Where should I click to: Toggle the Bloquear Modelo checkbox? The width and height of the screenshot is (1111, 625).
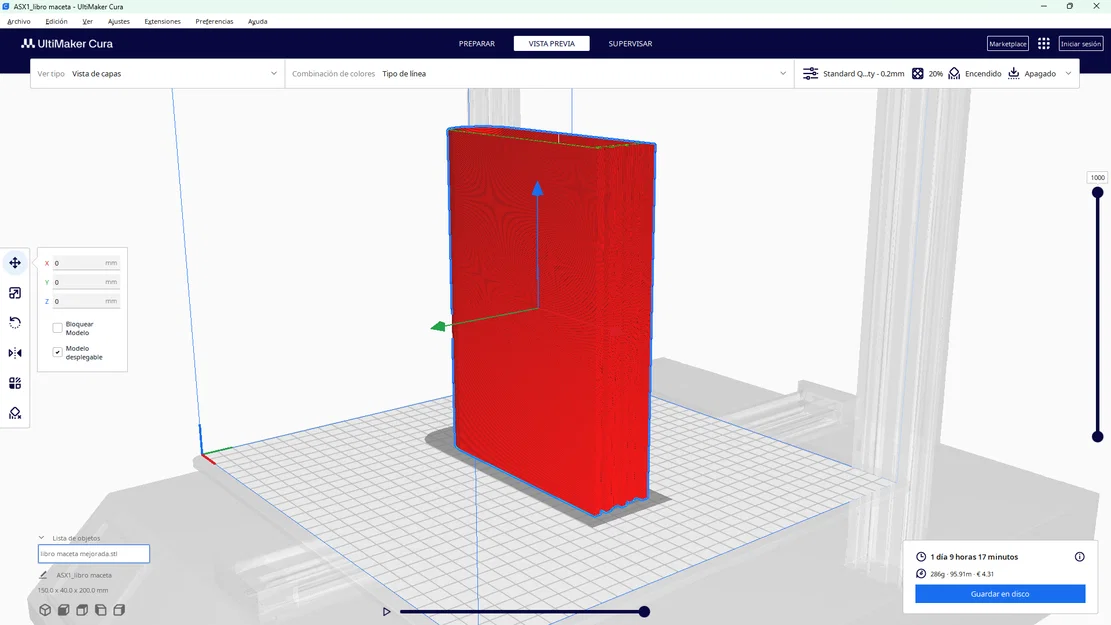[x=57, y=328]
